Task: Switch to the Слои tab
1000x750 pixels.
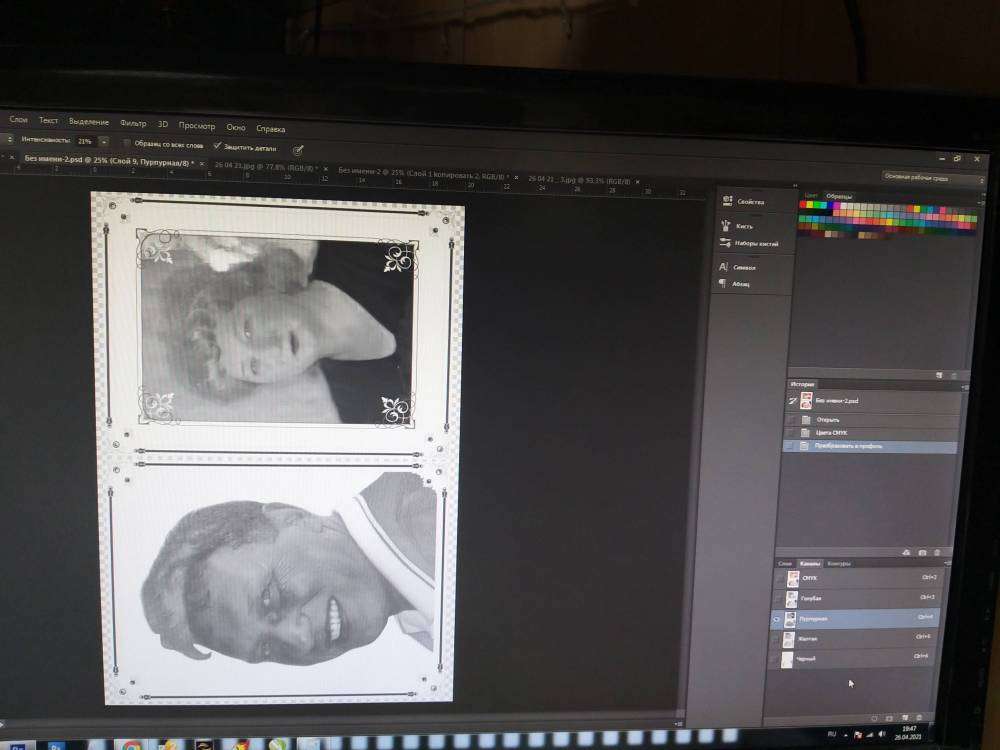Action: click(x=785, y=563)
